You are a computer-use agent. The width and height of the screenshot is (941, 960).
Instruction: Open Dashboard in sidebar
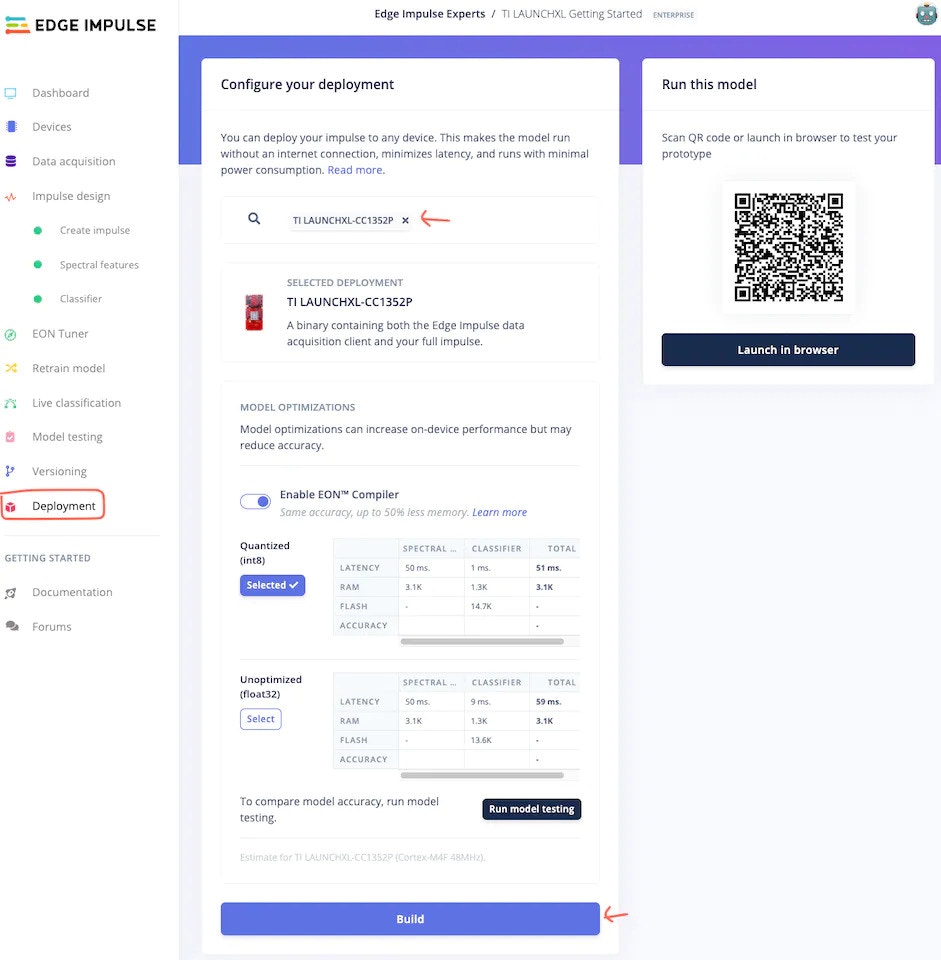[x=61, y=93]
